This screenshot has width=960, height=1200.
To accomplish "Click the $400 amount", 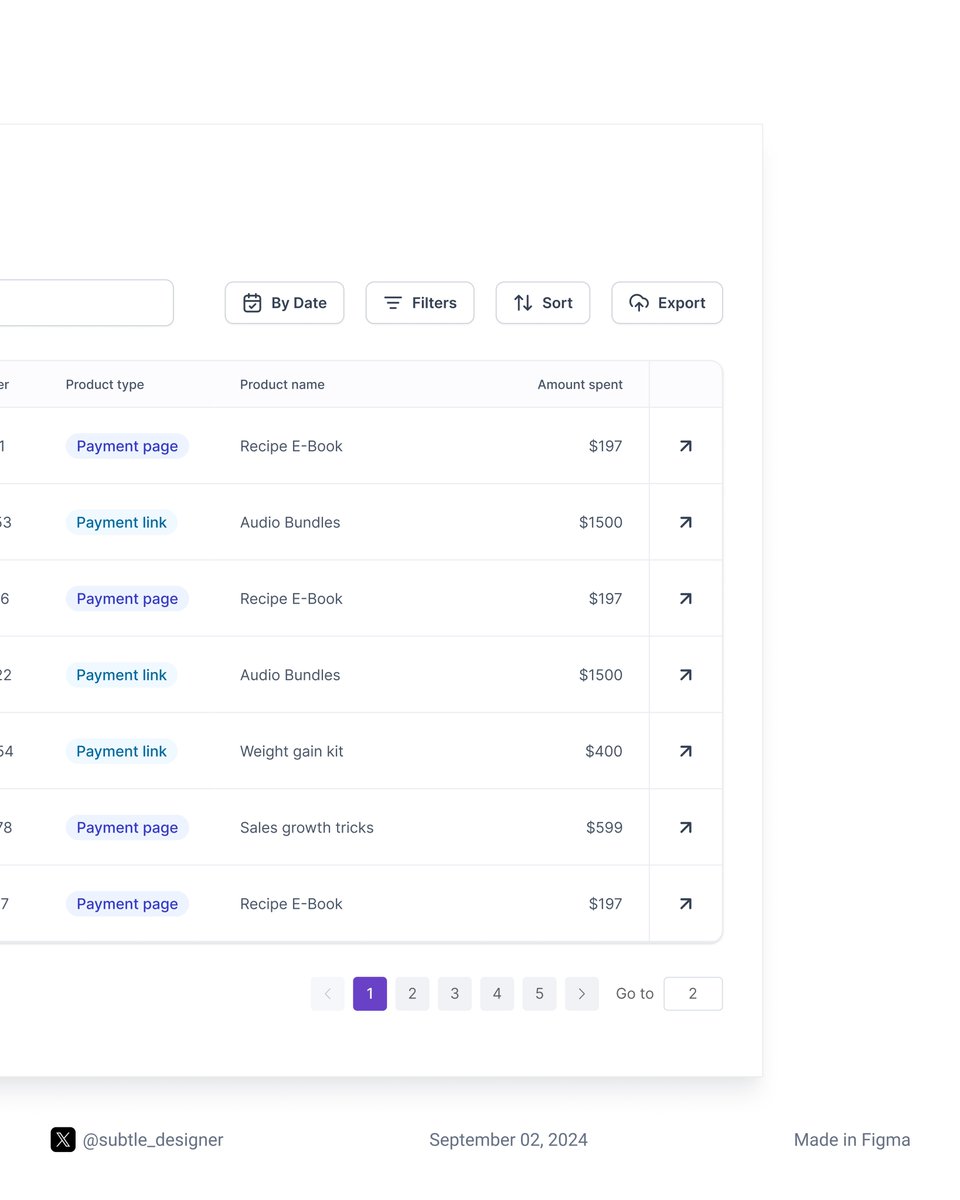I will coord(604,751).
